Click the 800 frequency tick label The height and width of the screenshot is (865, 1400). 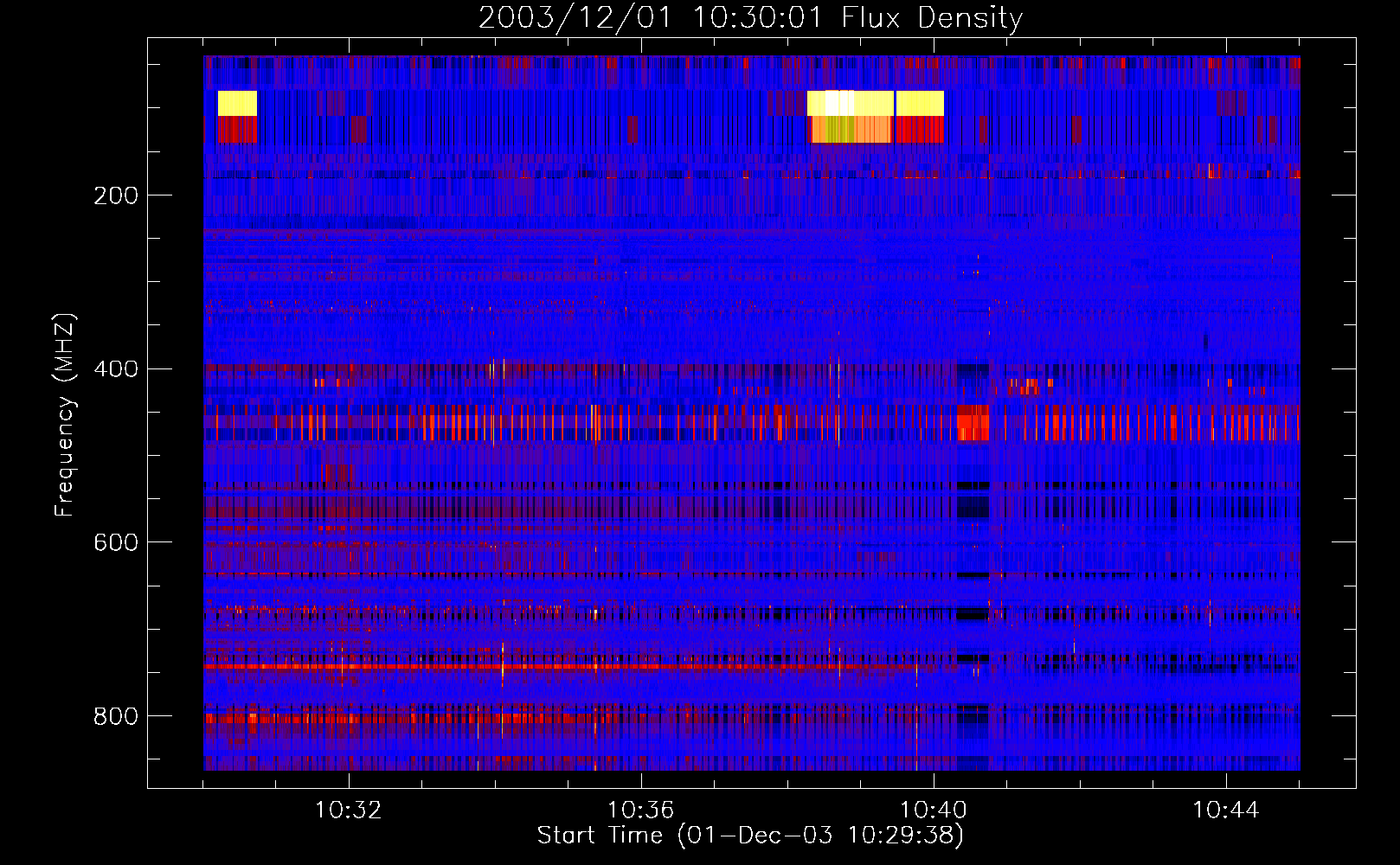point(116,716)
